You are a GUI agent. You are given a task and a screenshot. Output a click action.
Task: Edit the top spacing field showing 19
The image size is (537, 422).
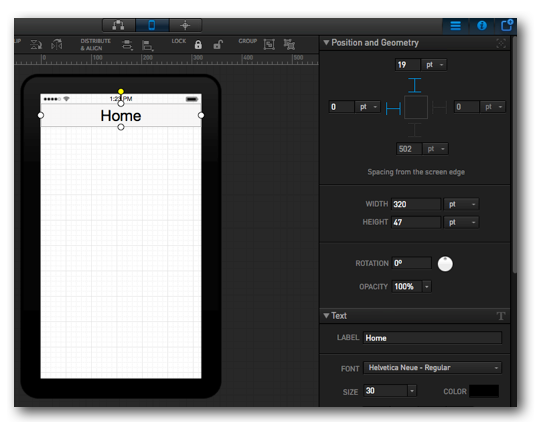pyautogui.click(x=408, y=65)
